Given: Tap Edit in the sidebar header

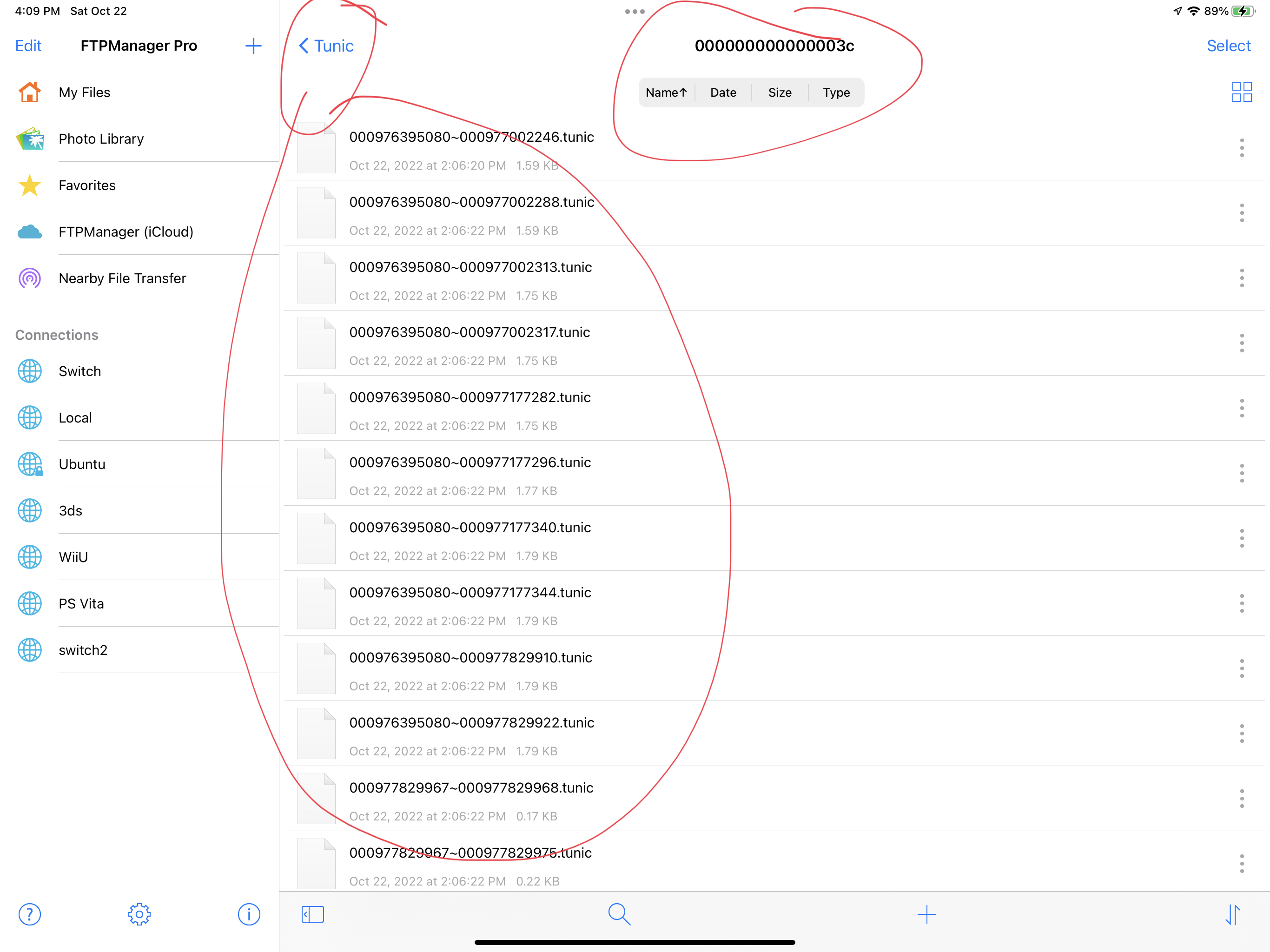Looking at the screenshot, I should (28, 46).
